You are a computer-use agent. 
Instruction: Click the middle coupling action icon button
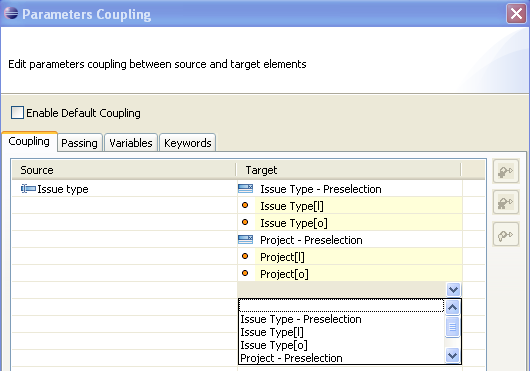(505, 202)
